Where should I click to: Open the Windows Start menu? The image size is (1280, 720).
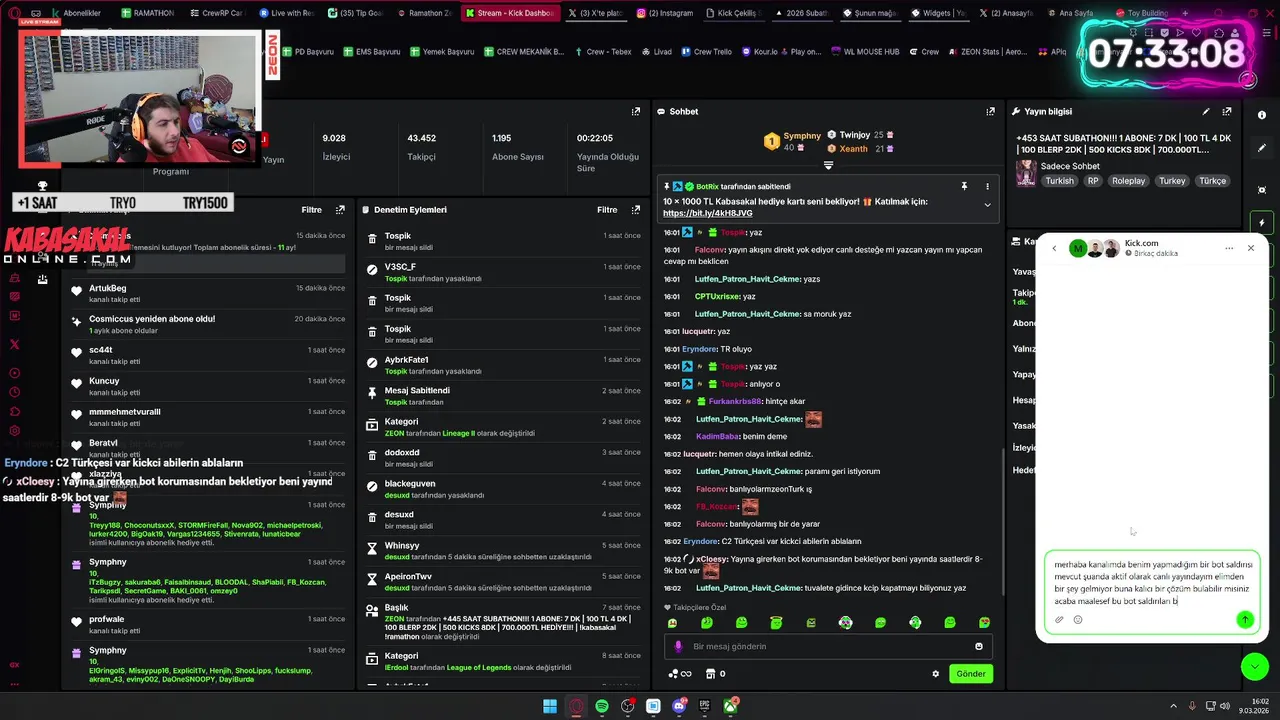550,706
